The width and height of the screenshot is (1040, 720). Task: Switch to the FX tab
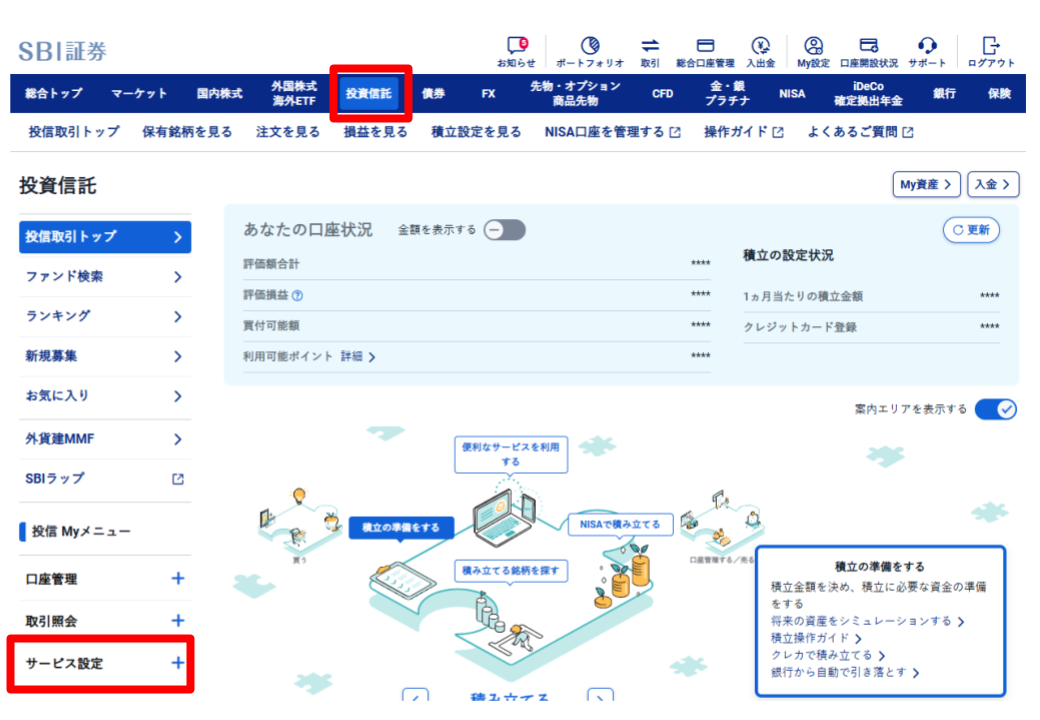(488, 93)
